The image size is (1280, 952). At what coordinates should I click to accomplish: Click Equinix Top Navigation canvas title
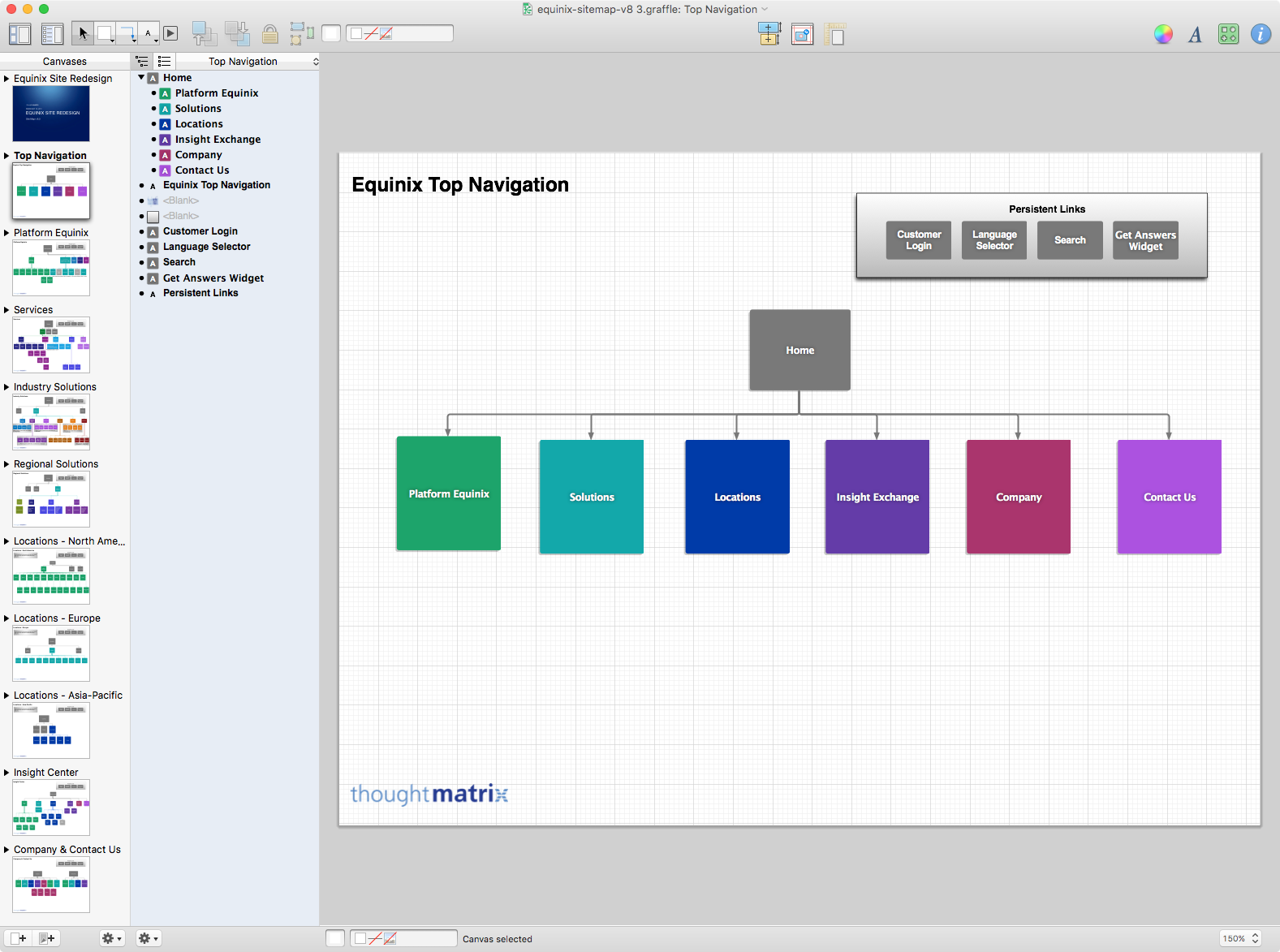tap(460, 185)
